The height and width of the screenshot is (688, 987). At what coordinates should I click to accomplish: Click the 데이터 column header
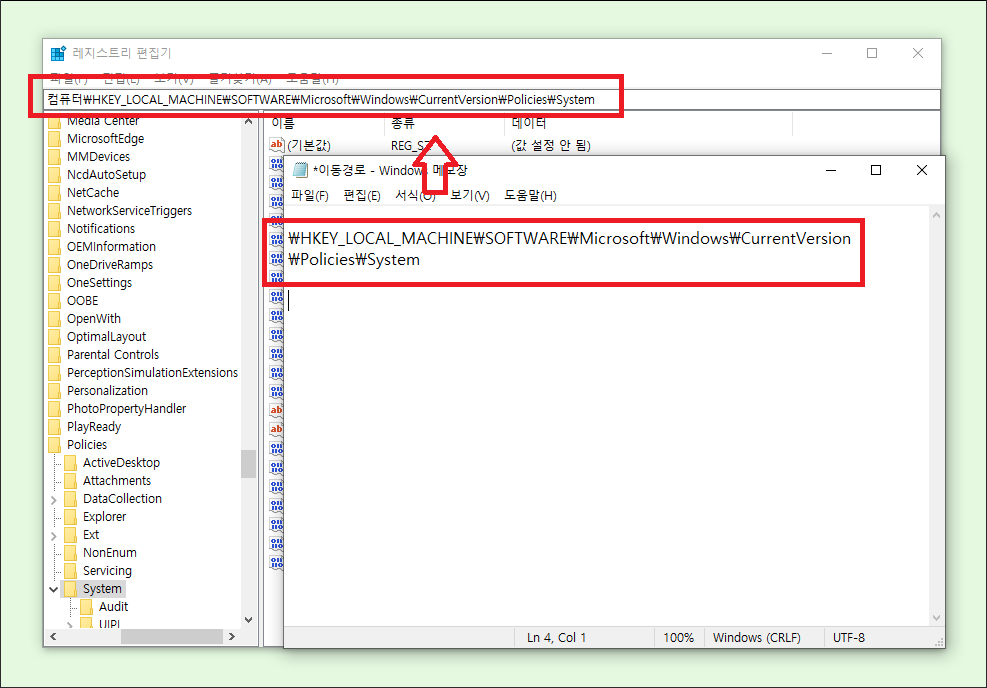(647, 123)
